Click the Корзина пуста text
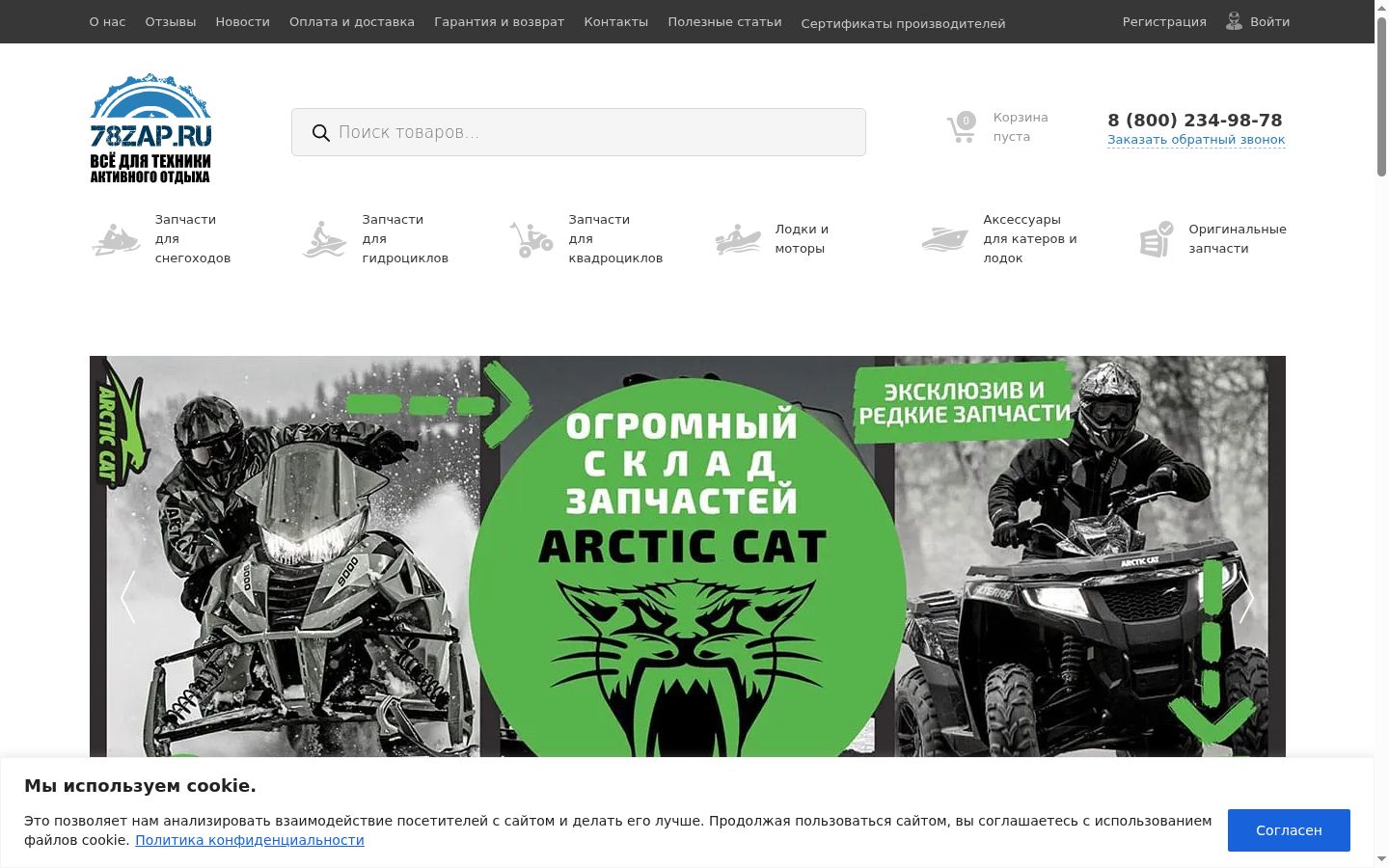1389x868 pixels. [1021, 127]
